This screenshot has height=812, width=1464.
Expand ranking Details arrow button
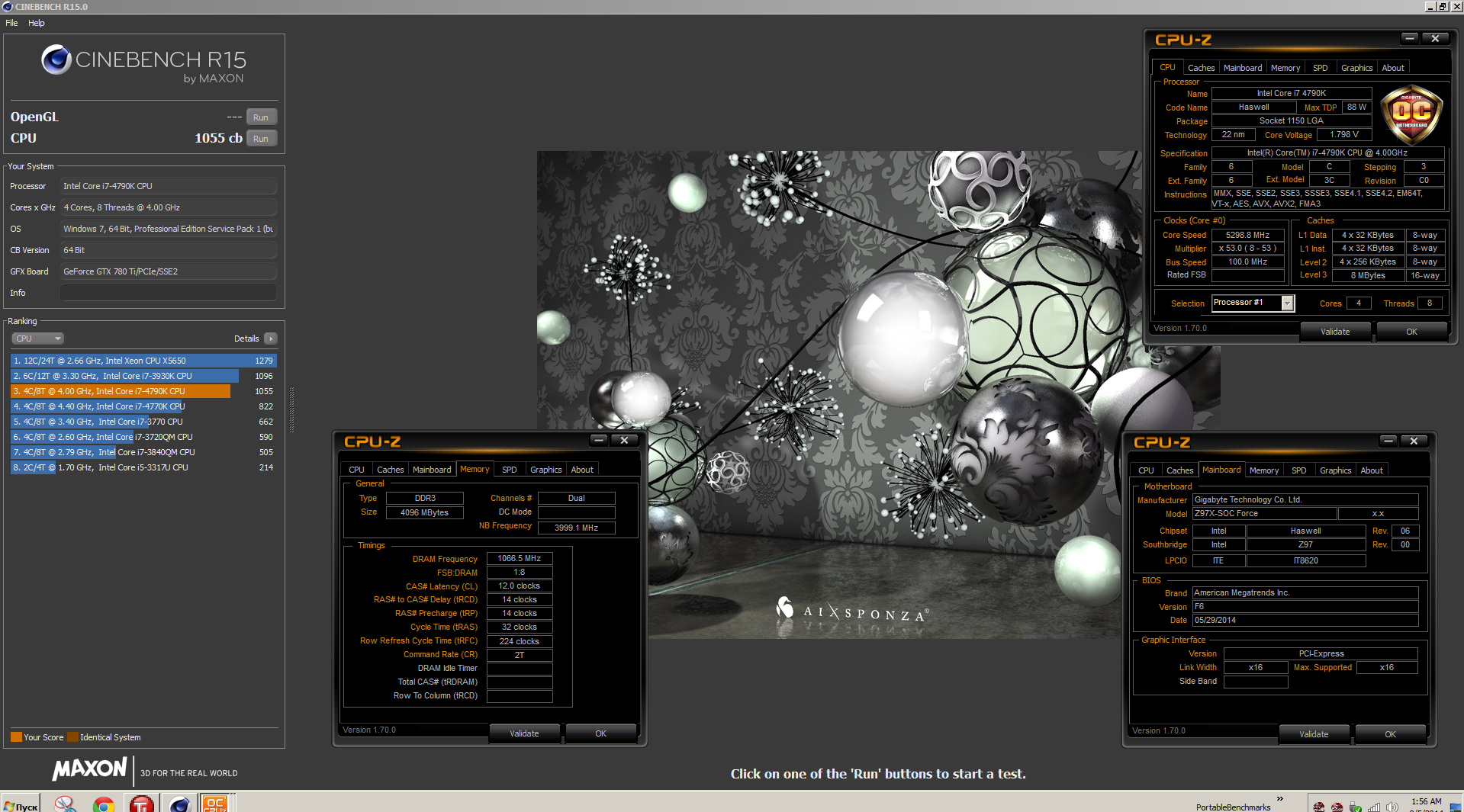[271, 339]
